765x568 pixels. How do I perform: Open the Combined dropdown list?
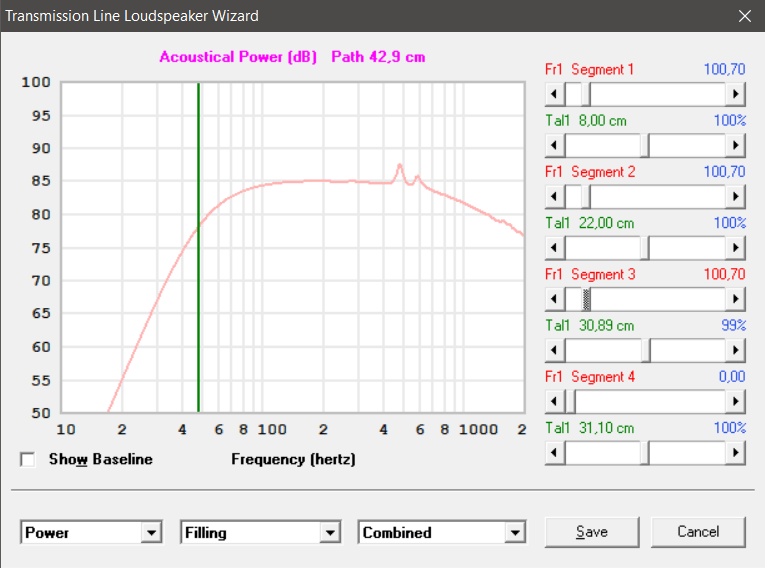tap(515, 532)
